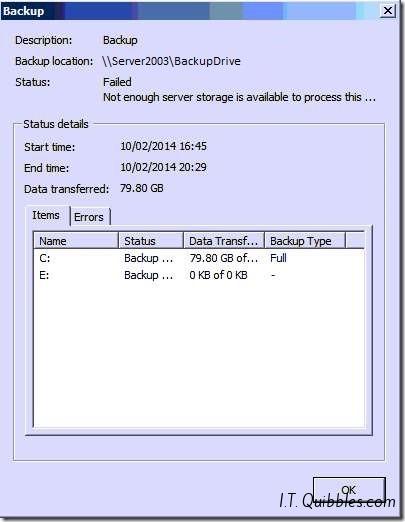Click the truncated error message text
The width and height of the screenshot is (405, 522).
tap(239, 97)
